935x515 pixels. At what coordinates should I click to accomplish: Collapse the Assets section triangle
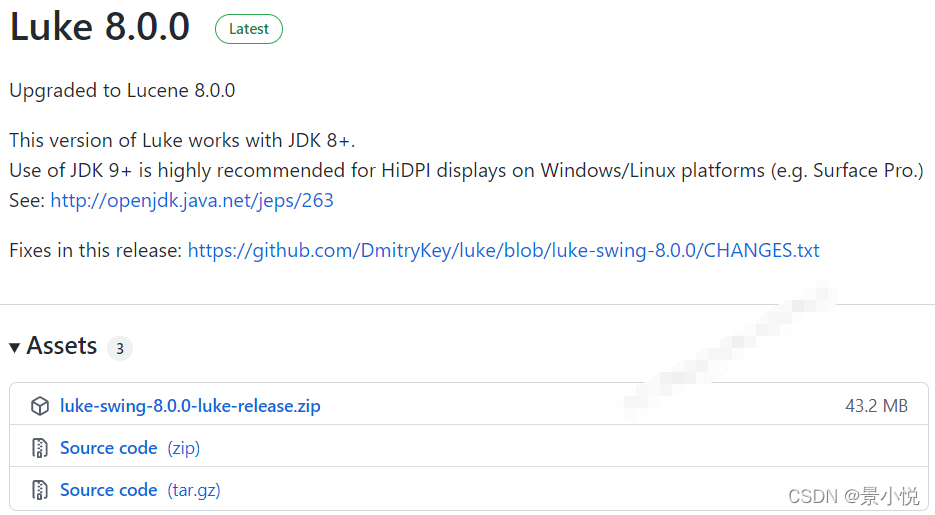15,347
